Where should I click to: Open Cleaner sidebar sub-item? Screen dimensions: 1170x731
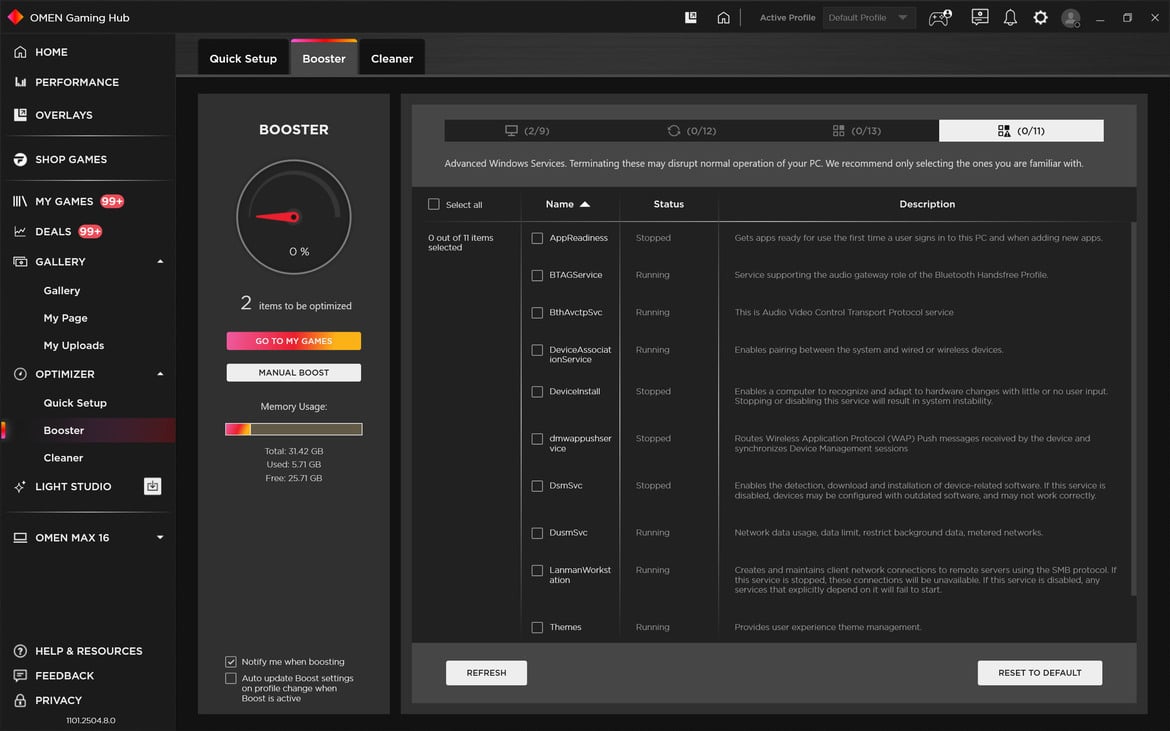(x=63, y=458)
